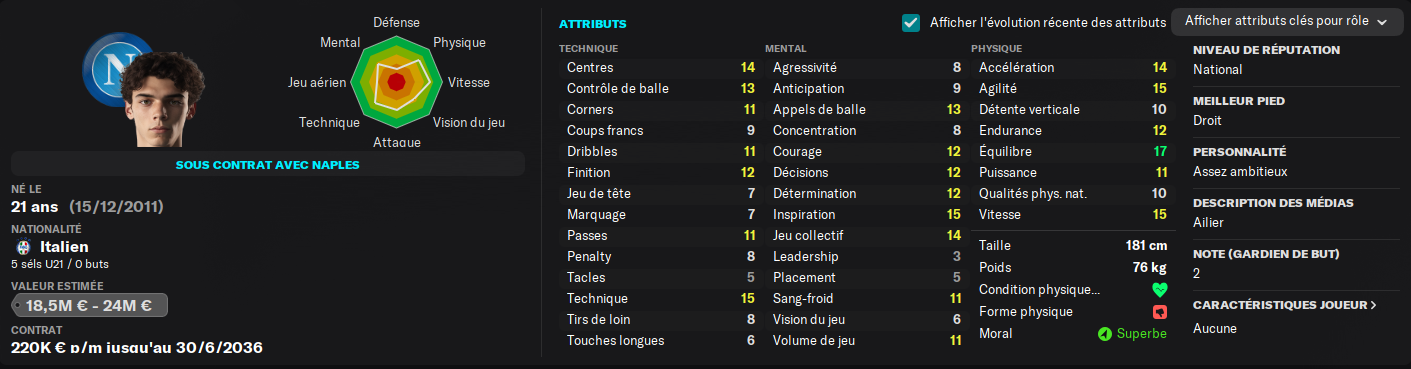
Task: Click the estimated value 18,5M € - 24M €
Action: 89,306
